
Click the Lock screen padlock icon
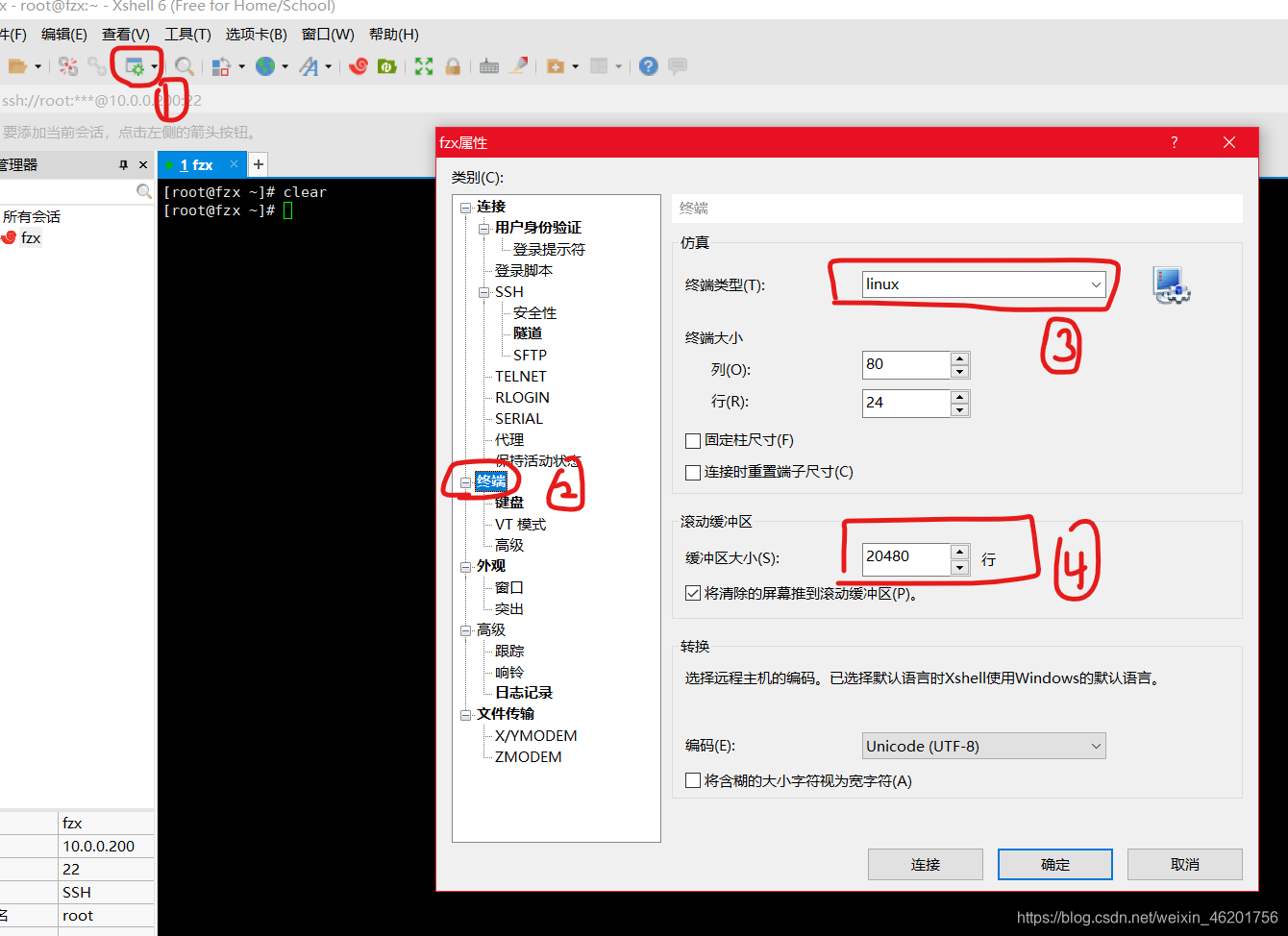pyautogui.click(x=453, y=66)
